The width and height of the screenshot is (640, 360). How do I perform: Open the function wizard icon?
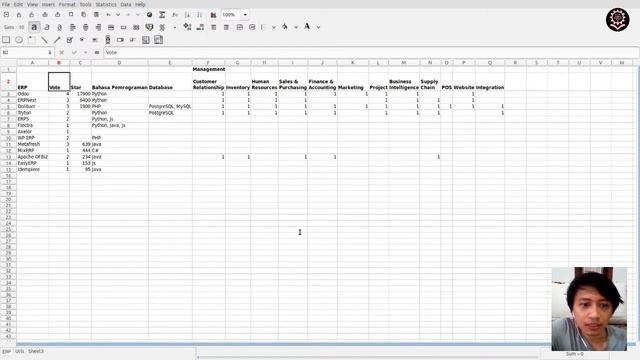click(x=175, y=15)
